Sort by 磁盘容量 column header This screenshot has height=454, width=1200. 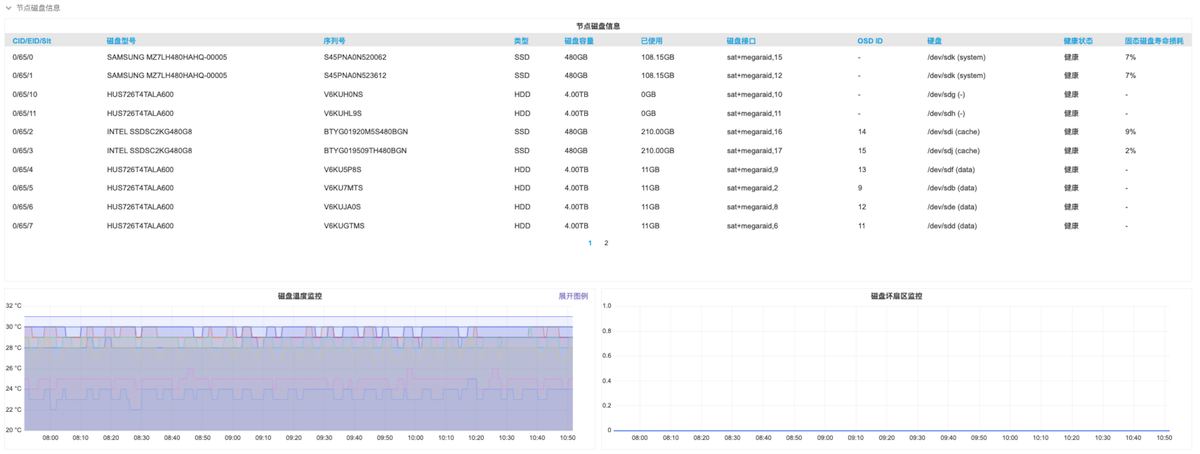(x=578, y=41)
